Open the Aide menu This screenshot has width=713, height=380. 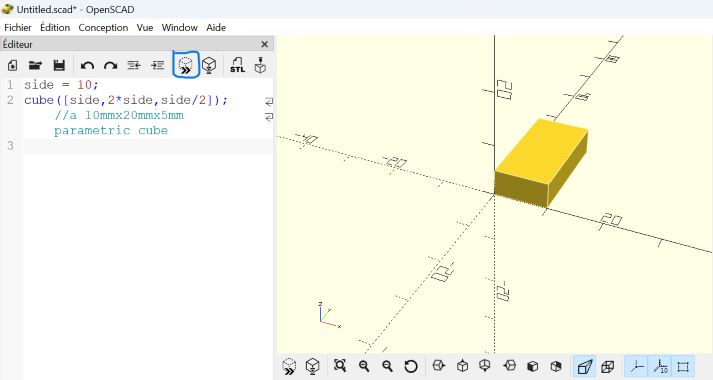tap(216, 27)
